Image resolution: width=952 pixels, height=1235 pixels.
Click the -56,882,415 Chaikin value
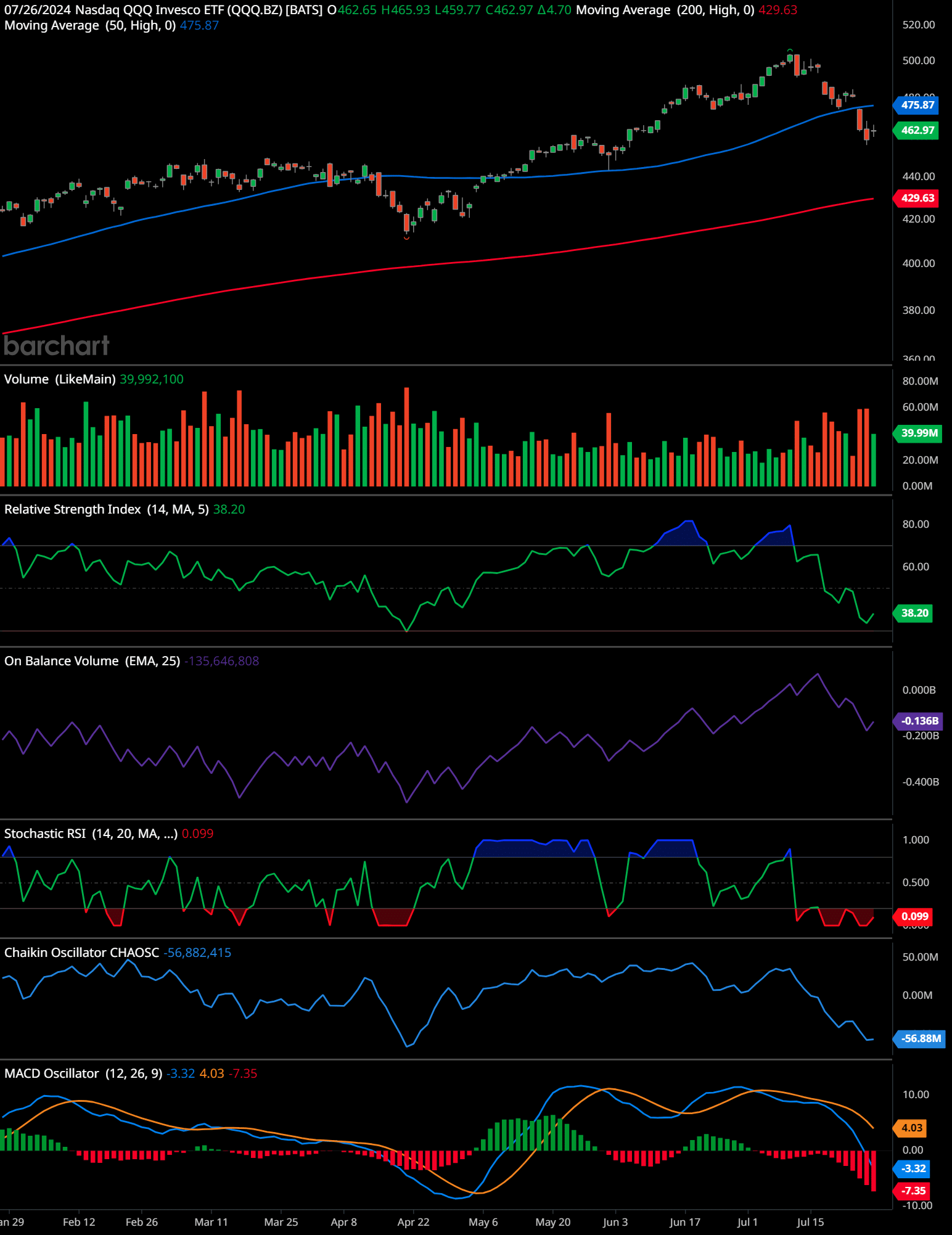tap(197, 953)
